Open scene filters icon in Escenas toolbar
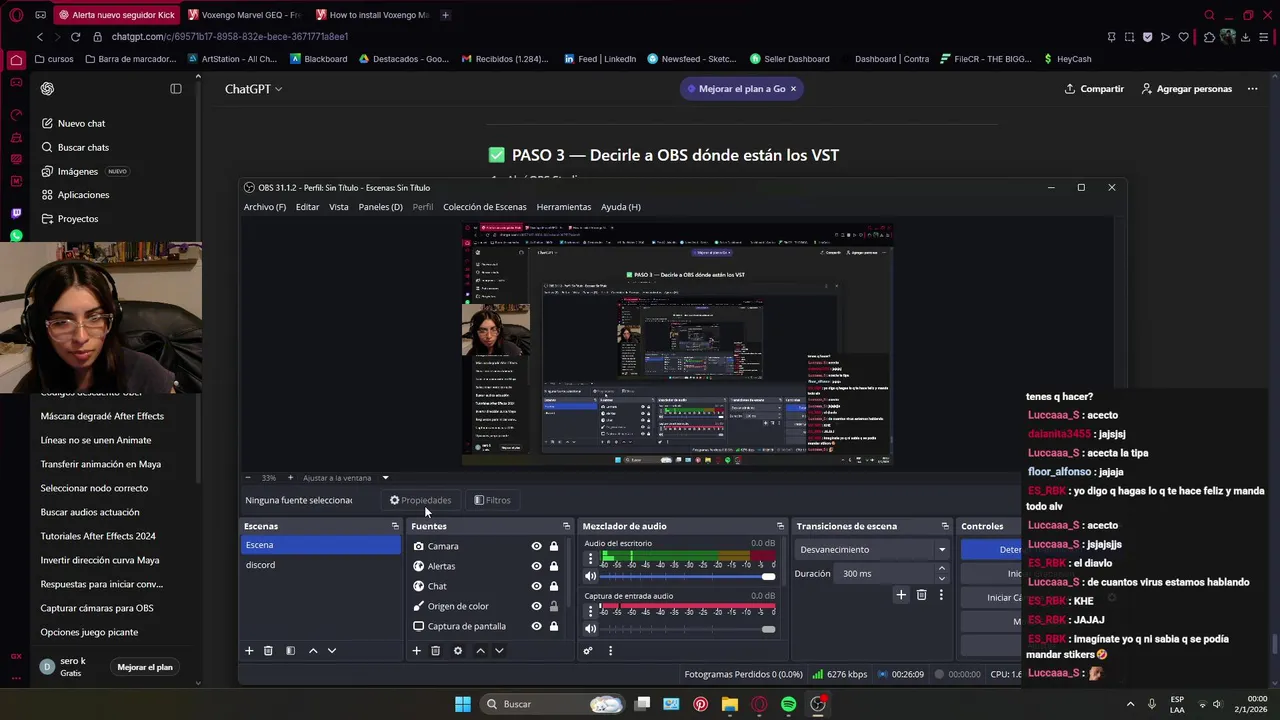This screenshot has width=1280, height=720. 290,651
